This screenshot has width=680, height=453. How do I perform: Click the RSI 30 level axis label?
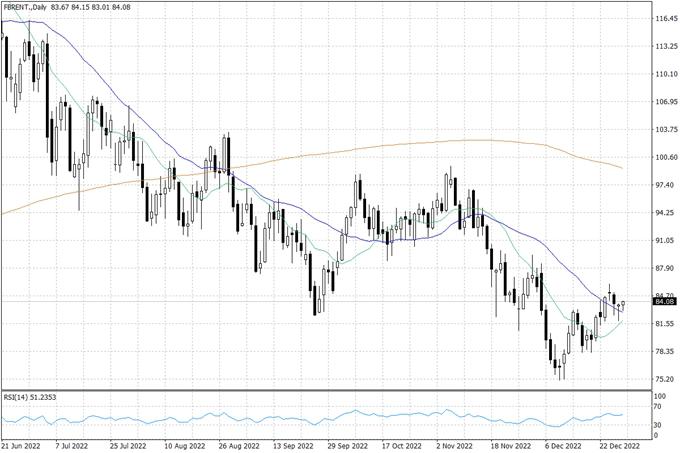tap(659, 427)
